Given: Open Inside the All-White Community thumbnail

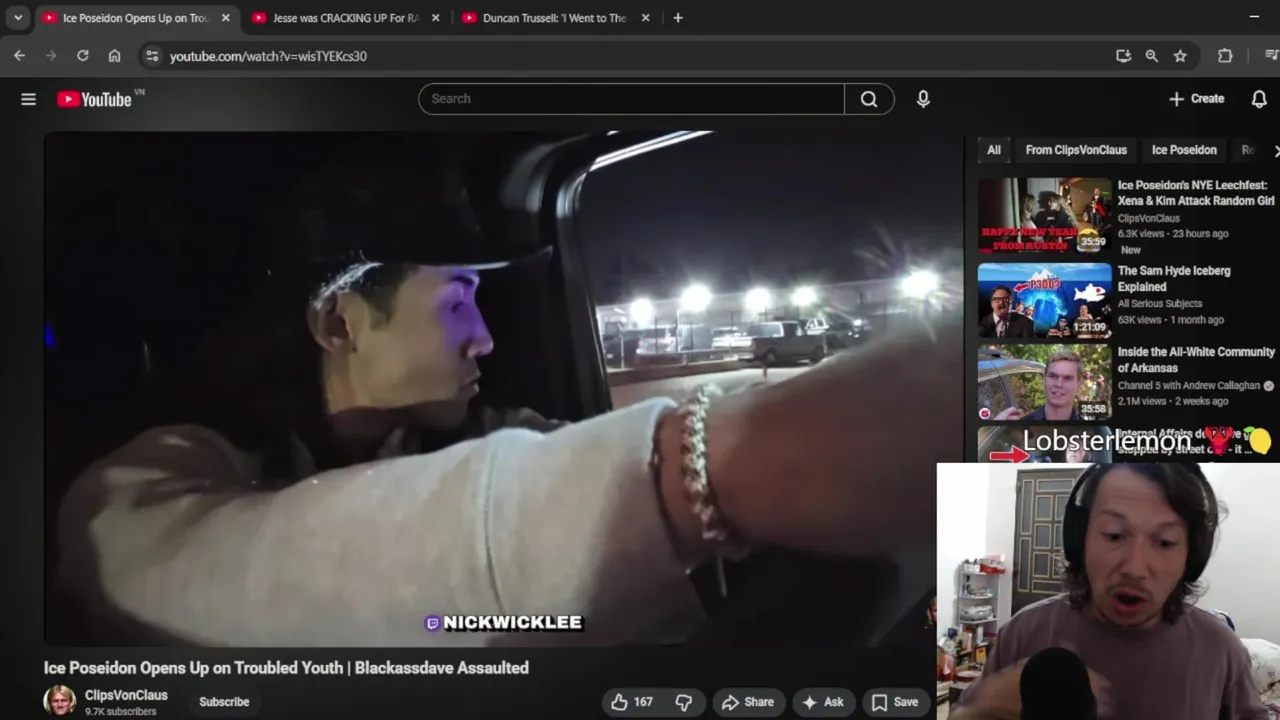Looking at the screenshot, I should (1044, 382).
